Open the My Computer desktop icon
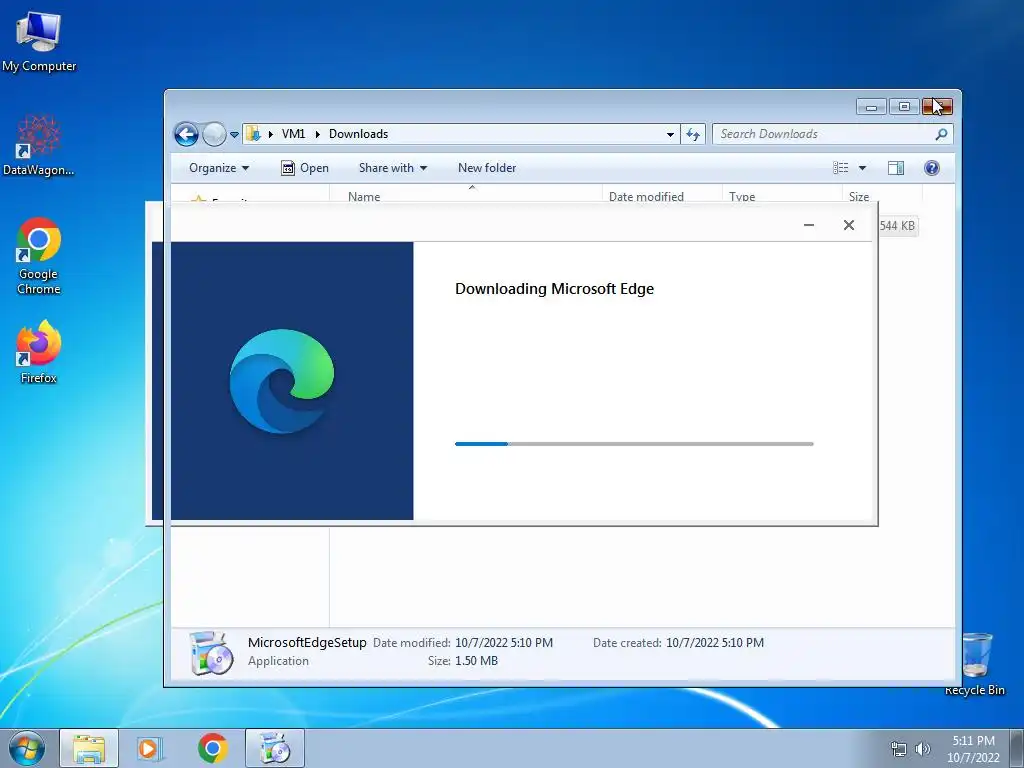Viewport: 1024px width, 768px height. point(39,40)
